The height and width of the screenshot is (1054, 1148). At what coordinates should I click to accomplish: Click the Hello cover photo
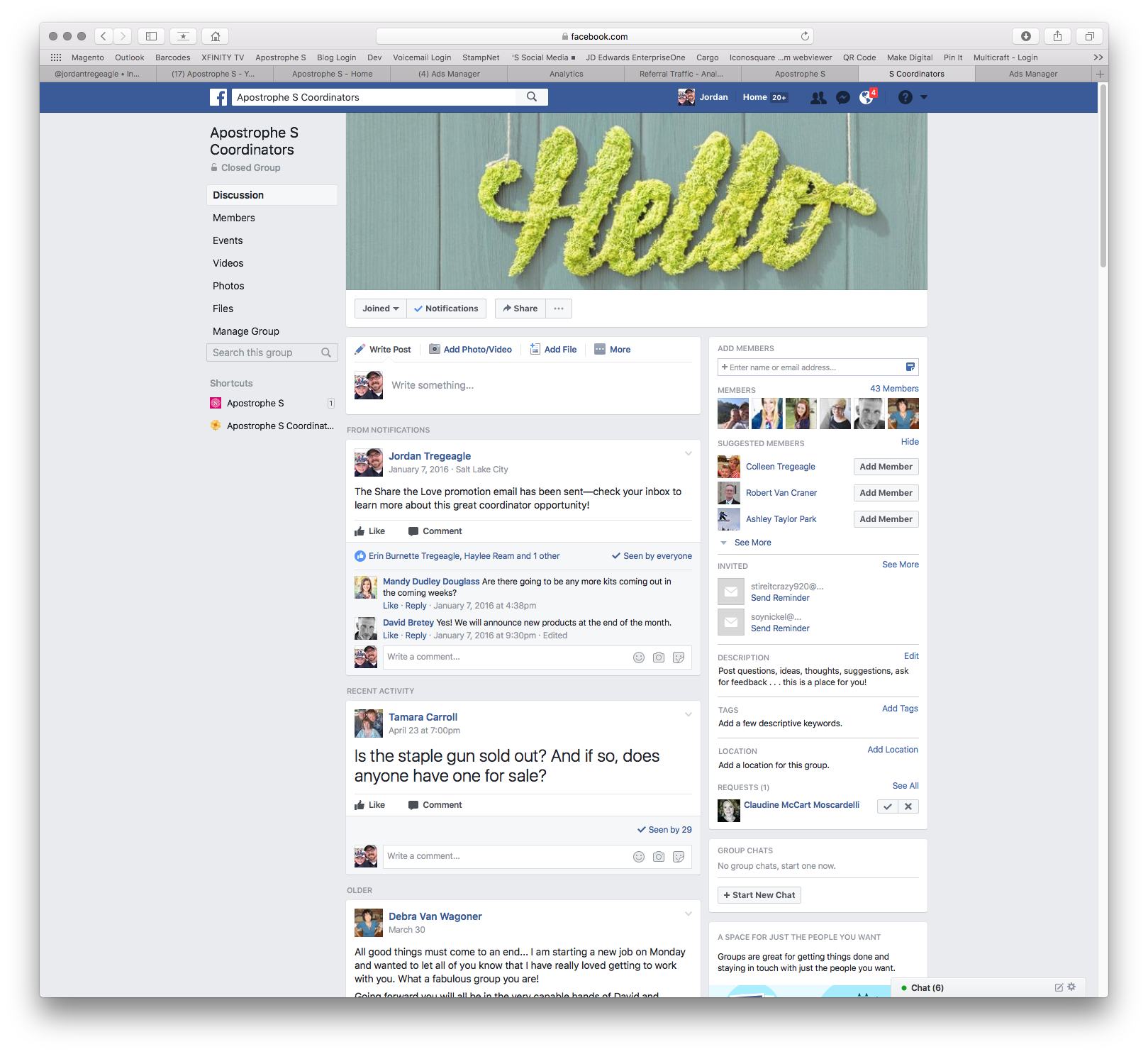(x=637, y=201)
